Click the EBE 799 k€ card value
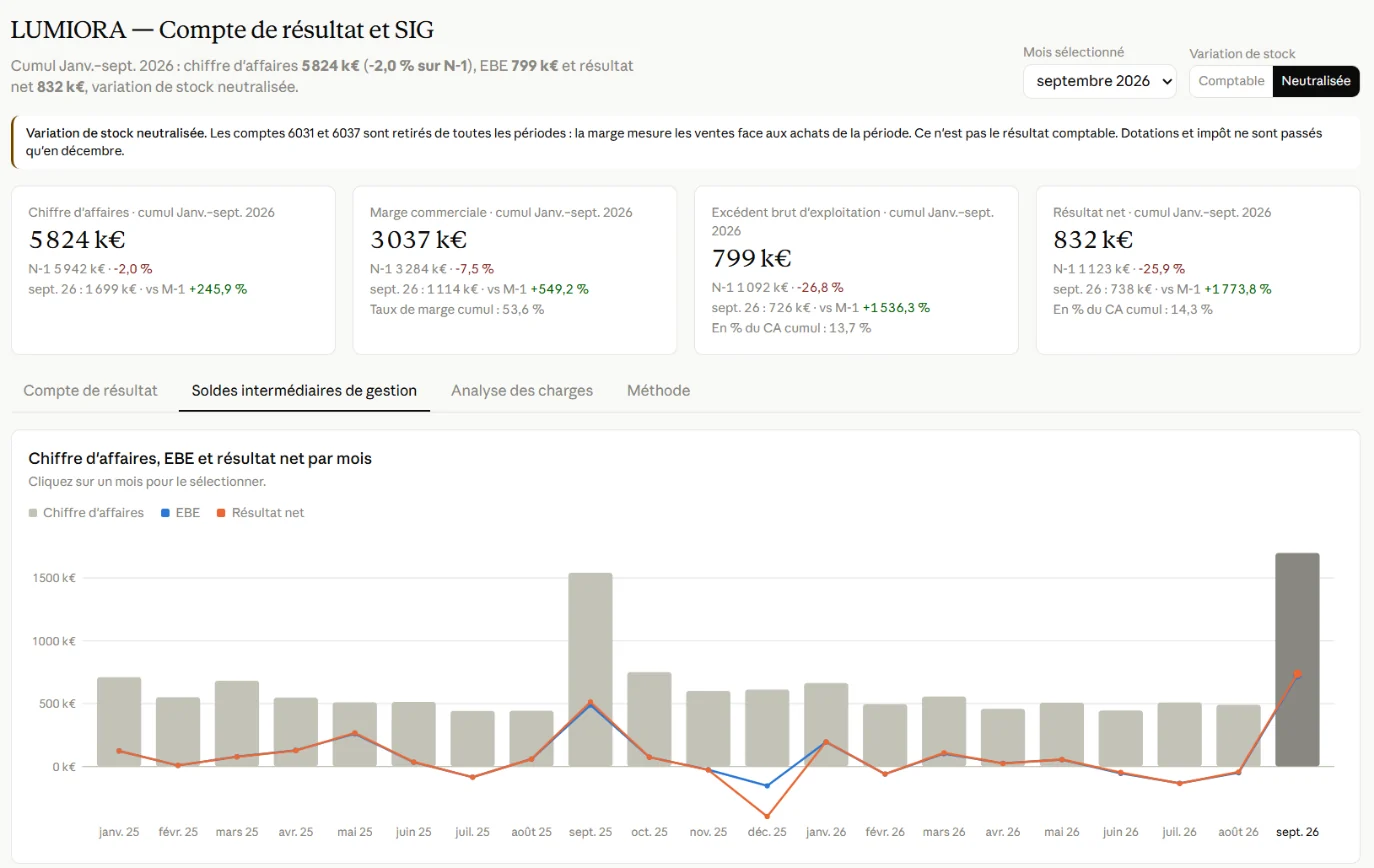Screen dimensions: 1374x868 751,259
